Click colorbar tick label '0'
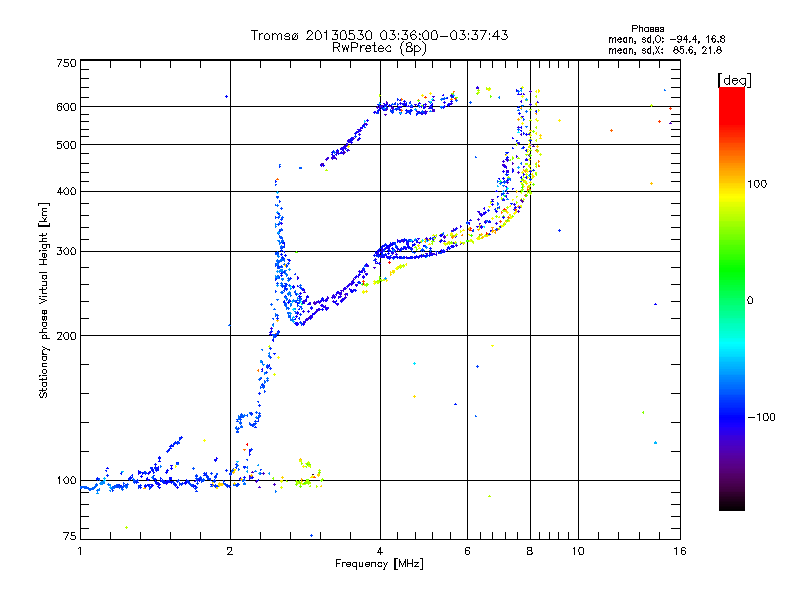This screenshot has height=600, width=800. point(750,301)
